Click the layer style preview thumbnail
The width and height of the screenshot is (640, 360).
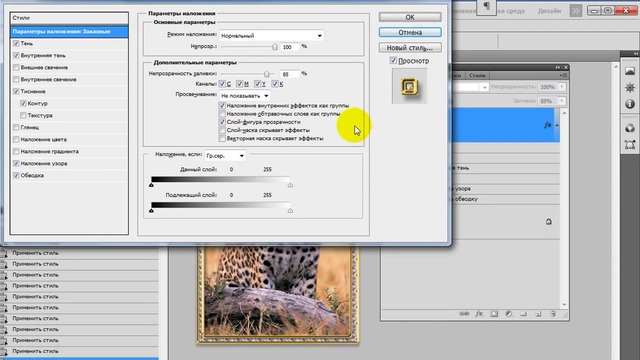click(409, 86)
